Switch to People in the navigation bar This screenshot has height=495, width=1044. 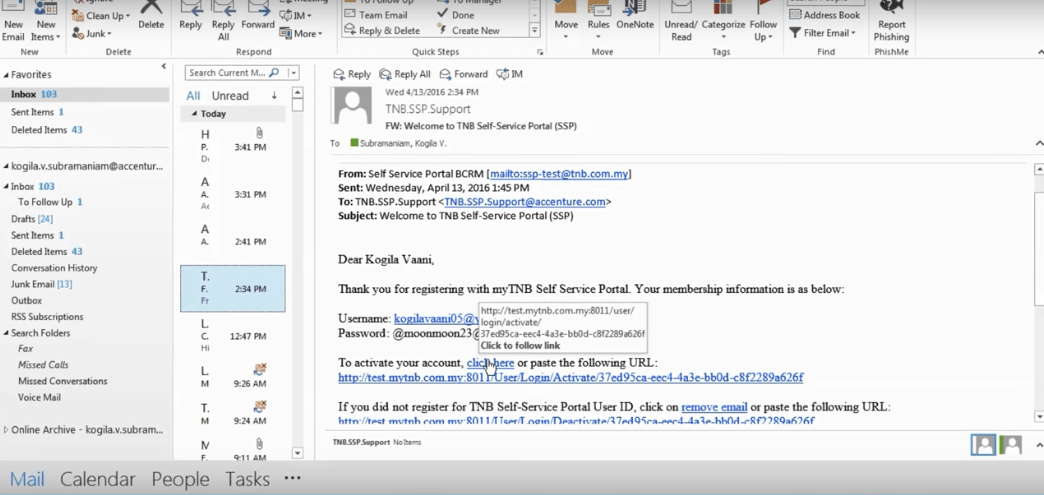coord(180,479)
